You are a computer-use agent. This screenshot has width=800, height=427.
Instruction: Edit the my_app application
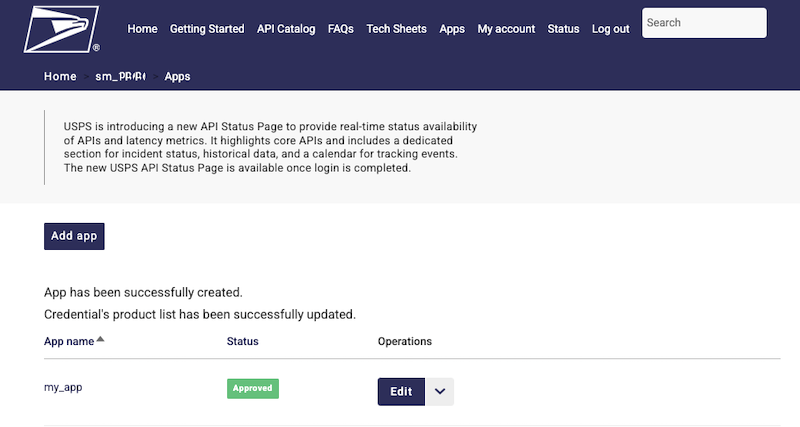401,392
